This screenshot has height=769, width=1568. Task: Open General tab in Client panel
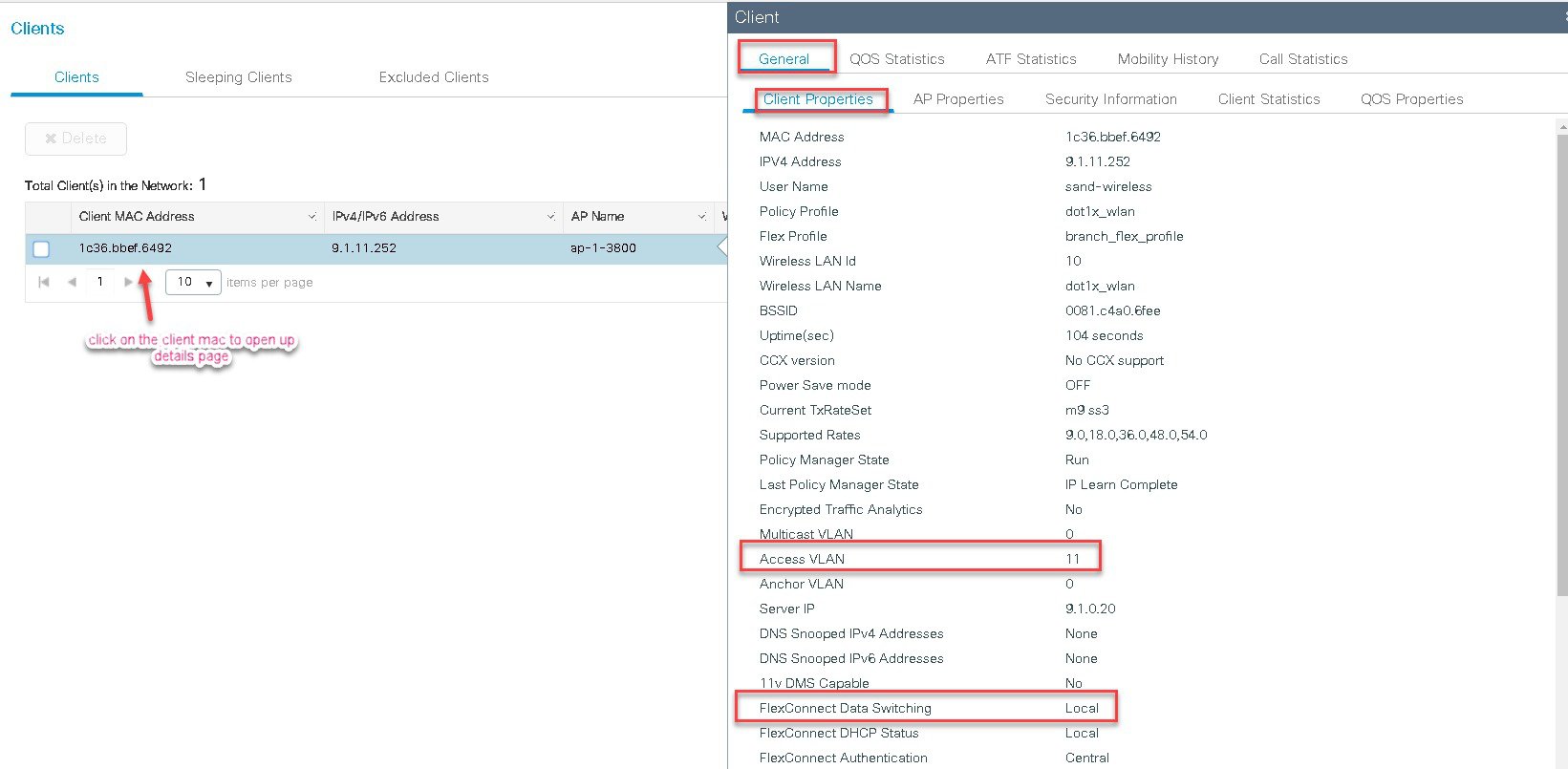(x=784, y=59)
